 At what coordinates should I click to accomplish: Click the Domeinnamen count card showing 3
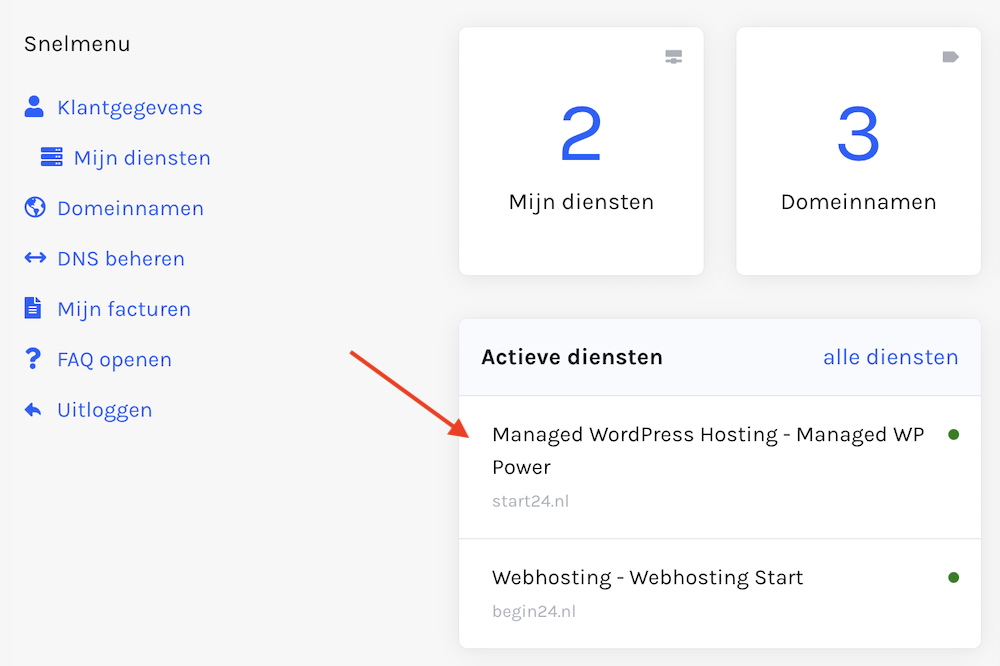pyautogui.click(x=858, y=151)
